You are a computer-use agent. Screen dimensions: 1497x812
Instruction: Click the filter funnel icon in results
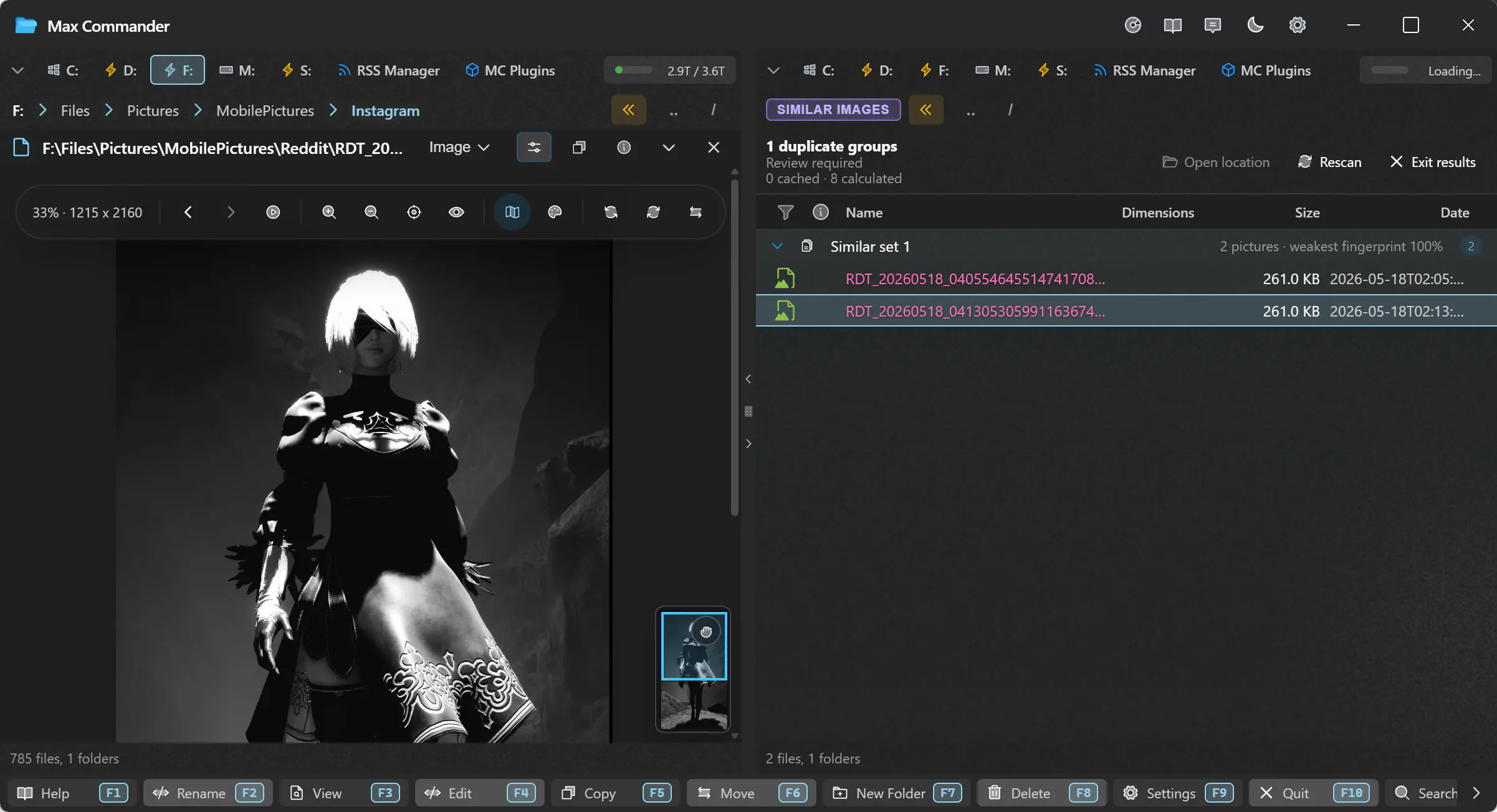point(786,213)
